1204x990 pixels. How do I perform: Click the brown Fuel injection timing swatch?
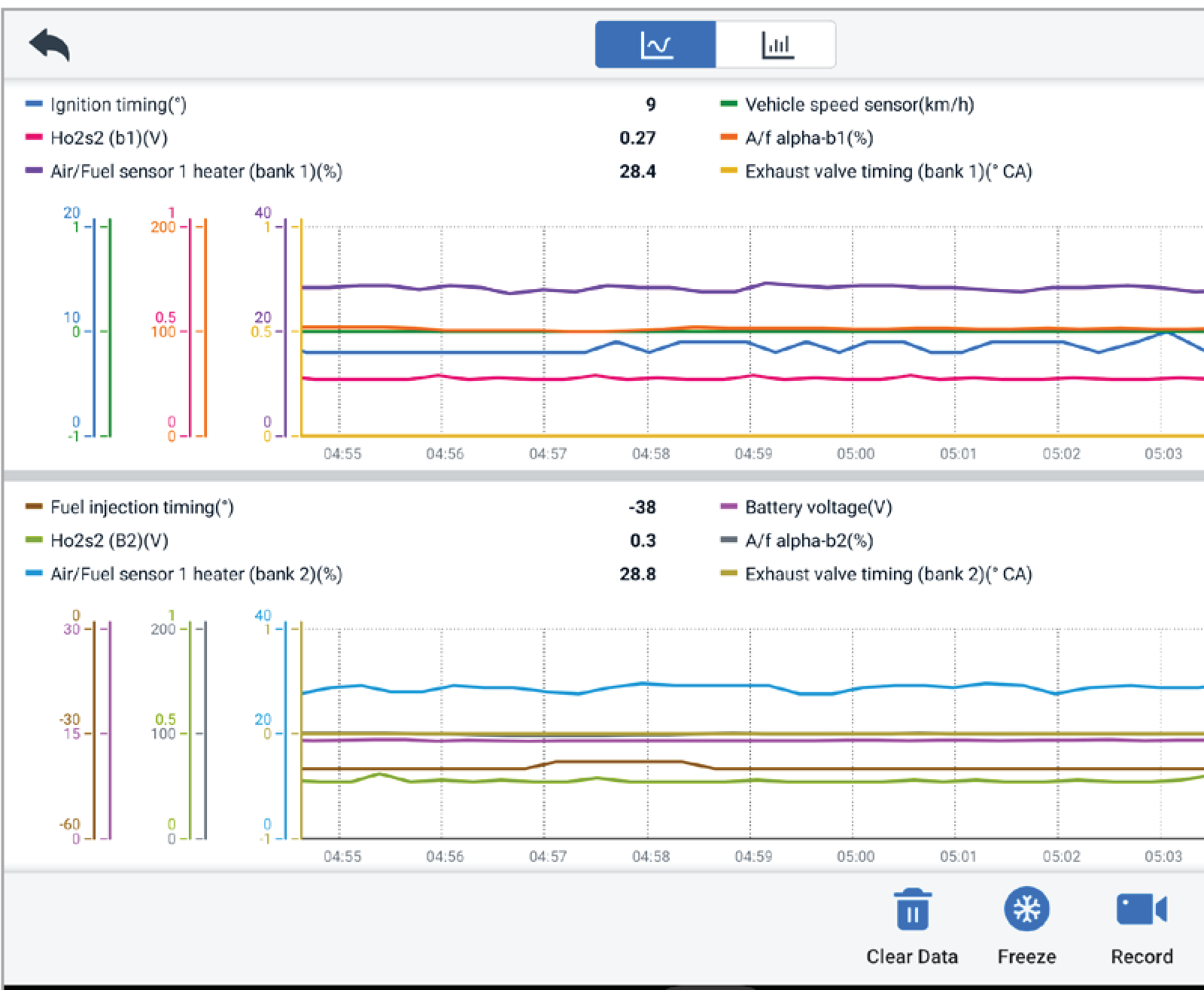(x=34, y=507)
